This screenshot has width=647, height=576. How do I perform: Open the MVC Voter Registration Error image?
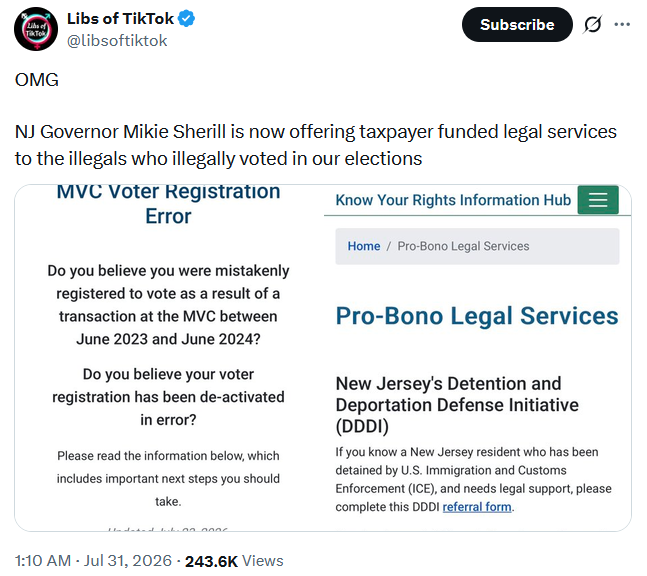point(169,358)
